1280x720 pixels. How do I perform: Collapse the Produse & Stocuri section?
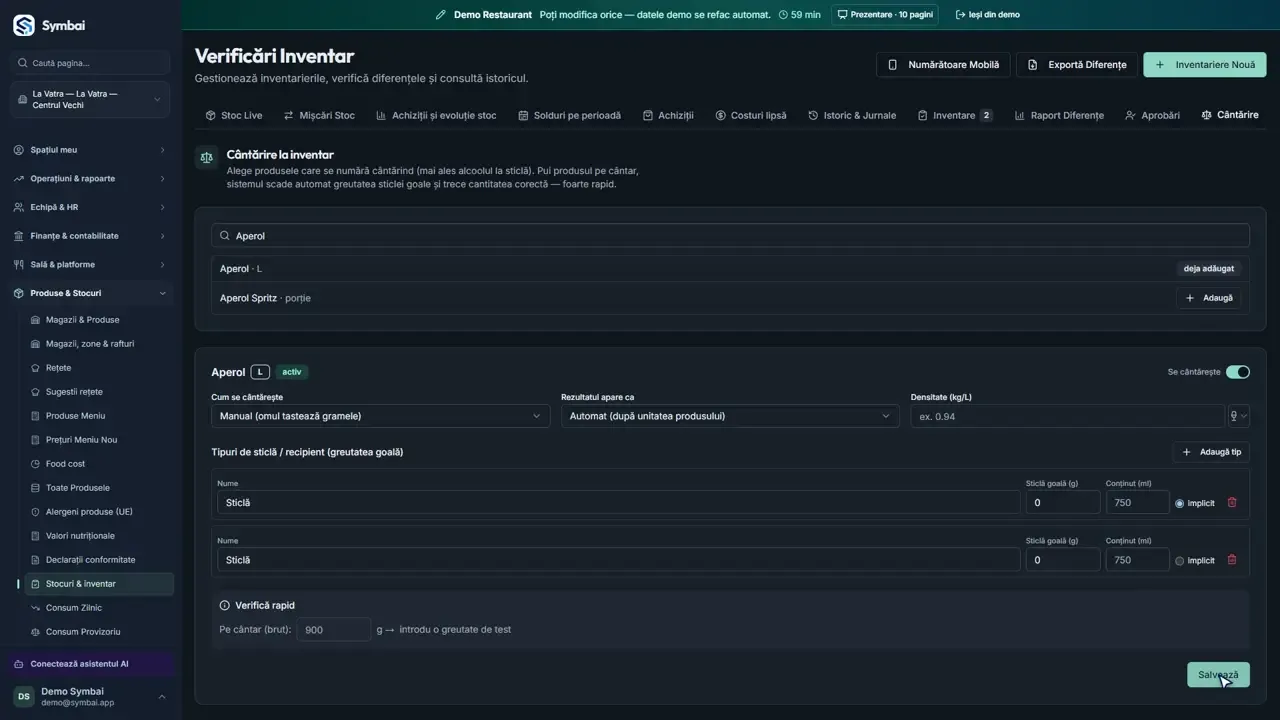[90, 293]
